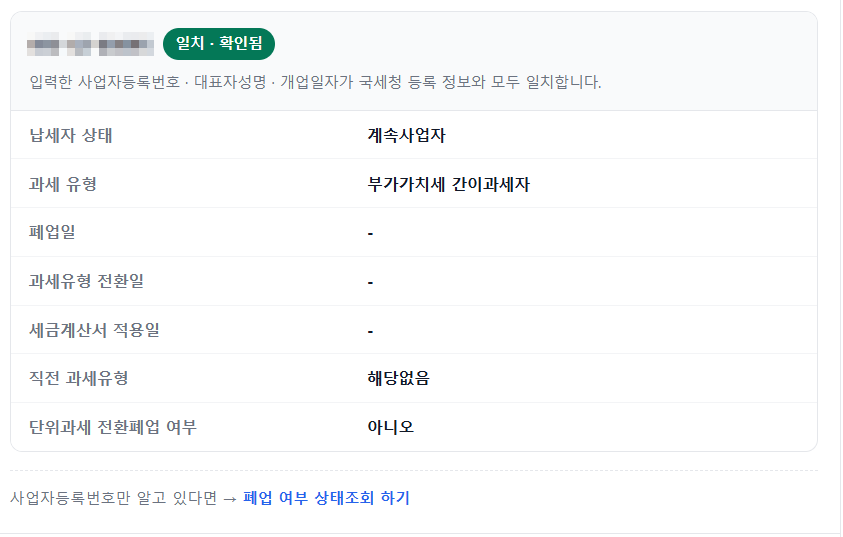This screenshot has width=843, height=537.
Task: Select the 아니오 value
Action: pos(391,427)
